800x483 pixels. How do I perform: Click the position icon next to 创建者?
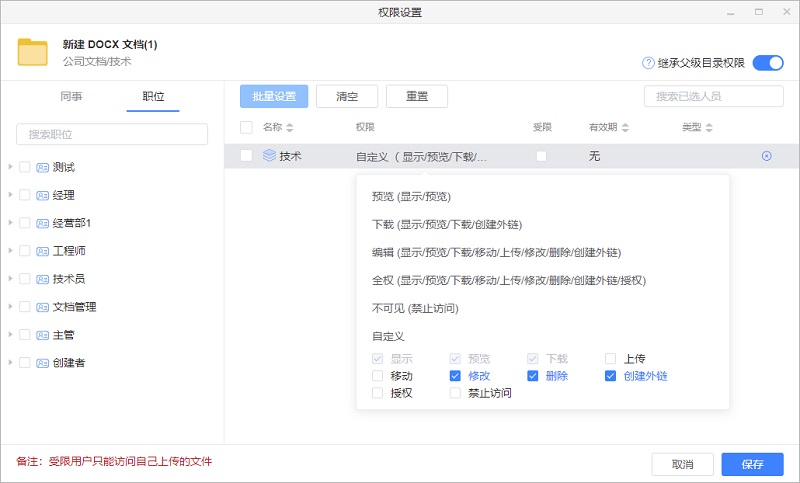coord(42,363)
